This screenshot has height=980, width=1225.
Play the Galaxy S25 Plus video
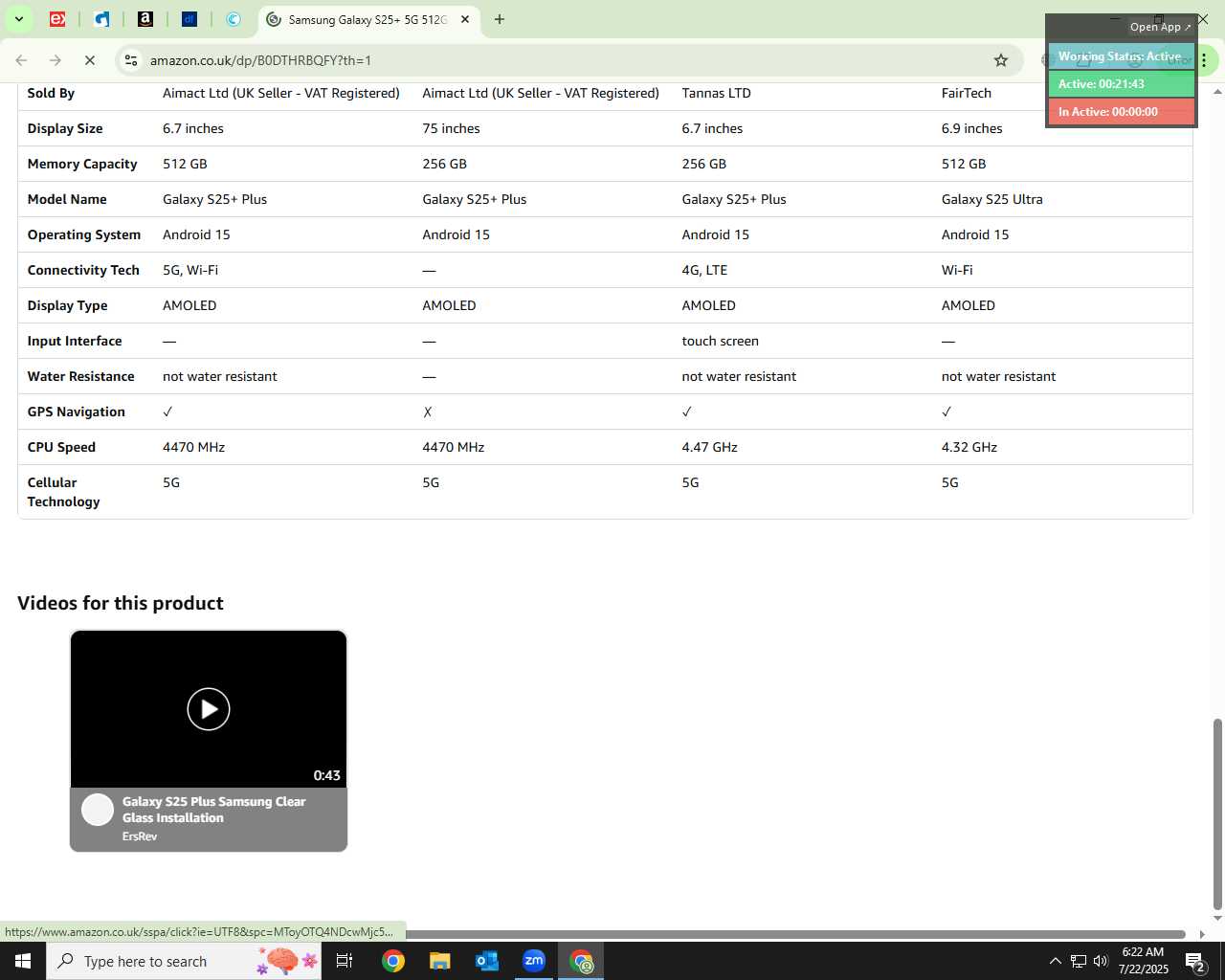(x=209, y=709)
